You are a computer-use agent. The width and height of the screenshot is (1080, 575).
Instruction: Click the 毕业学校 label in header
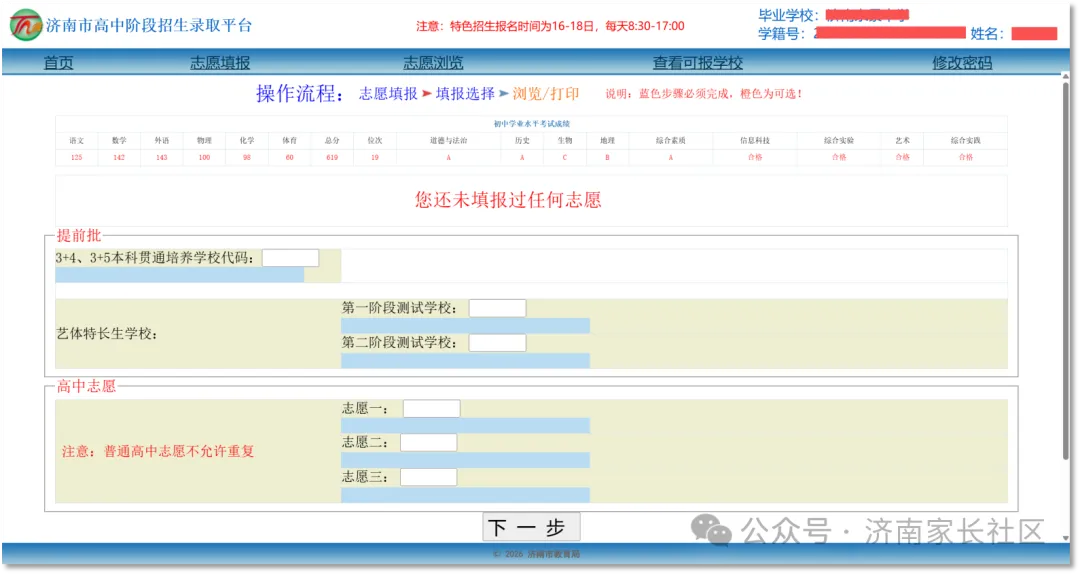(788, 15)
